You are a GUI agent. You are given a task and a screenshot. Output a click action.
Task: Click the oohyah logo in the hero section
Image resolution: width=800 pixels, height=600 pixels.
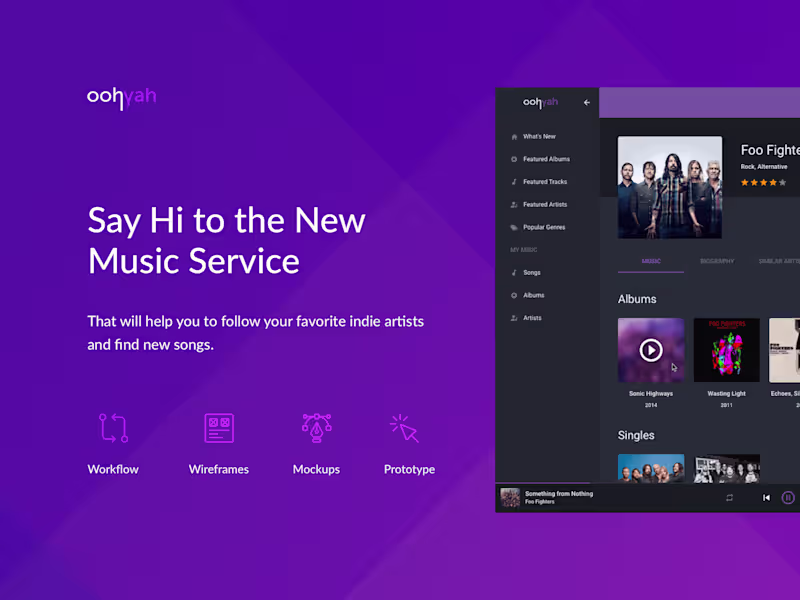click(x=121, y=97)
